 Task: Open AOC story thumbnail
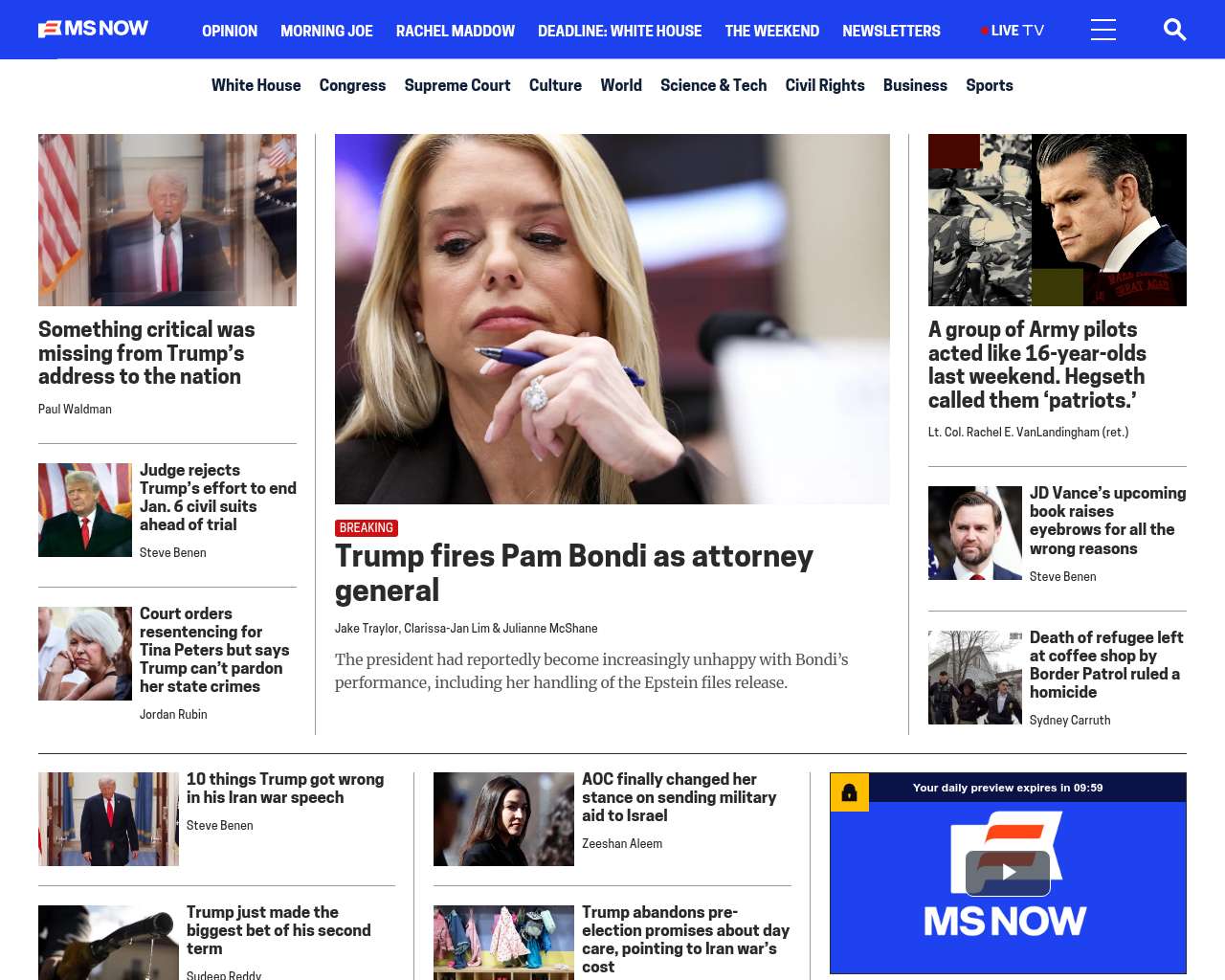[503, 819]
